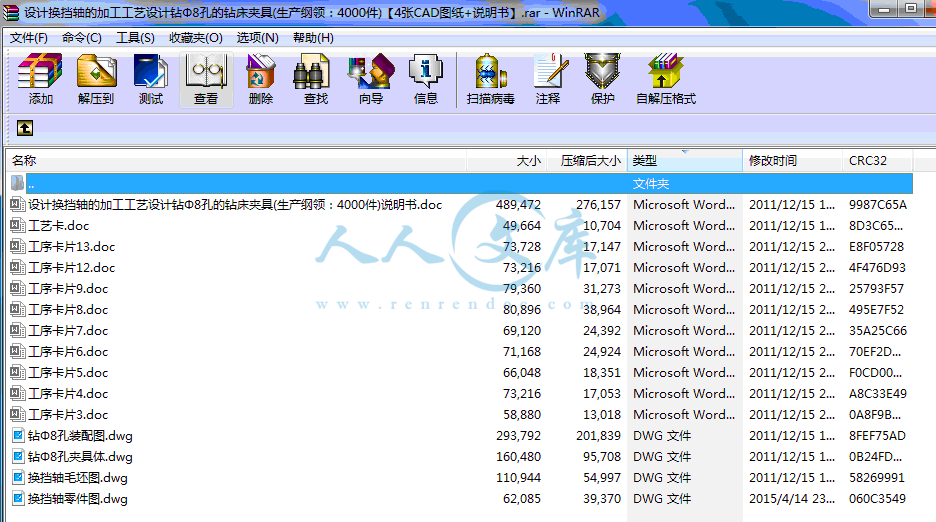This screenshot has height=522, width=936.
Task: Sort by 大小 column header
Action: [506, 161]
